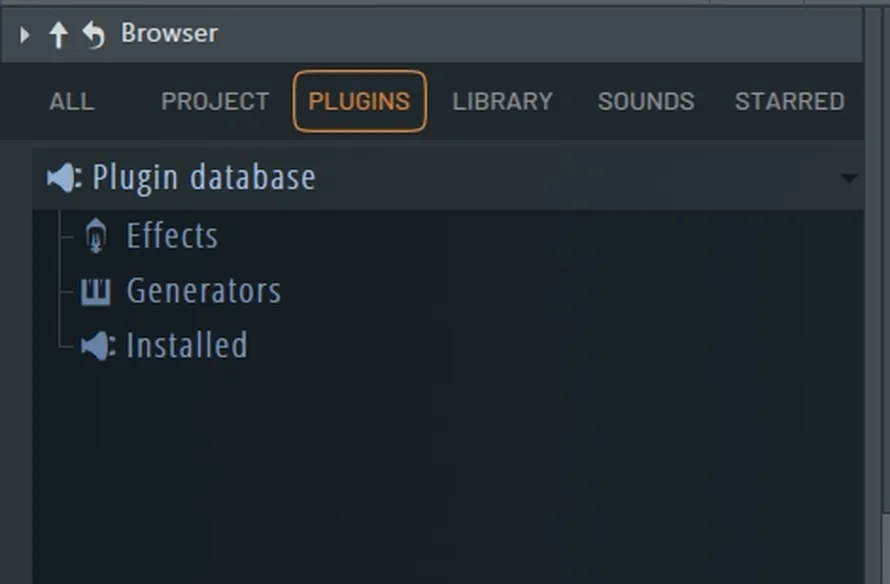Click the up arrow collapse structure icon

(58, 35)
